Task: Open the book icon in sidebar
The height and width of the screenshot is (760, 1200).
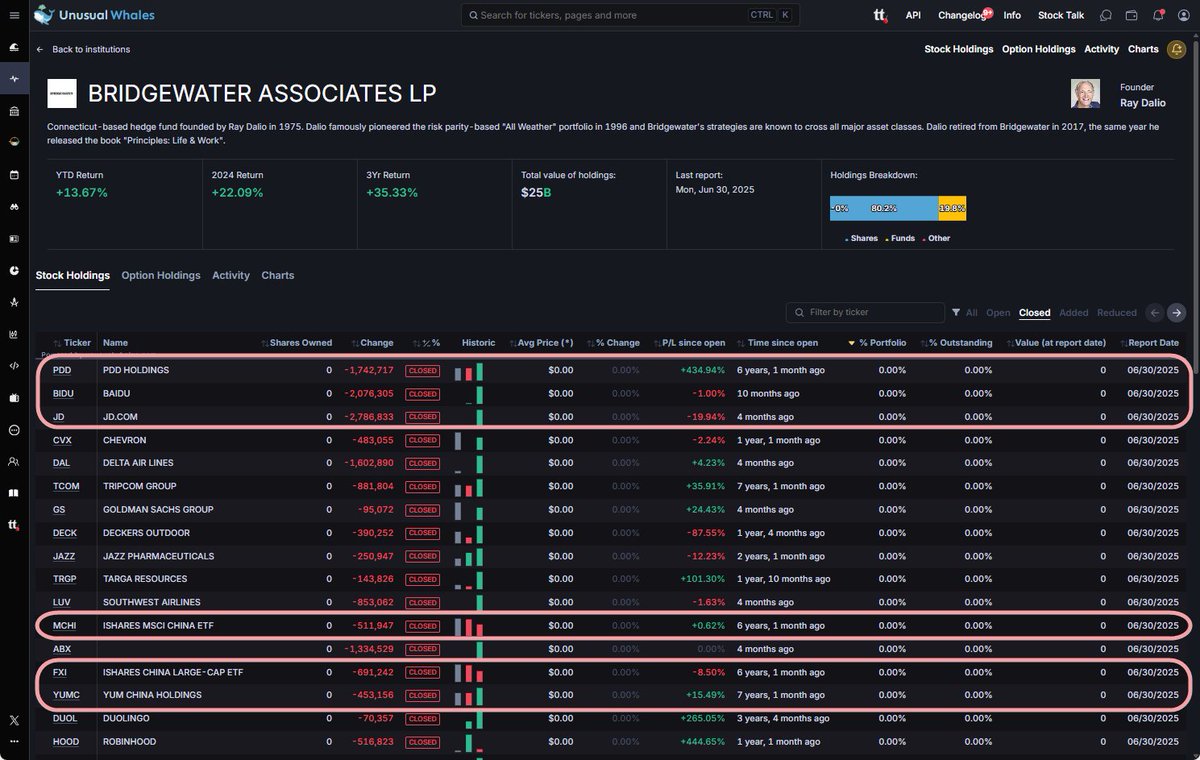Action: point(14,493)
